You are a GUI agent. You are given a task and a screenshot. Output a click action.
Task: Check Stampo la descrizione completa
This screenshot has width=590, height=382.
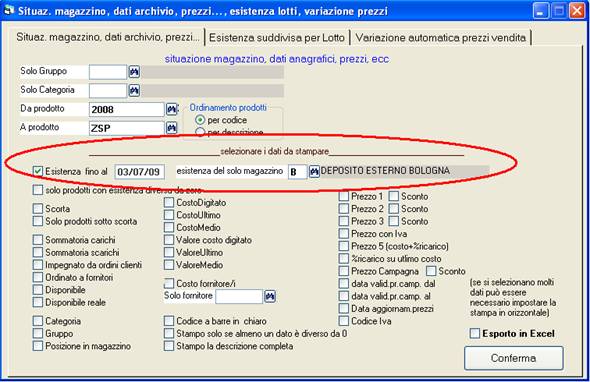[x=169, y=346]
